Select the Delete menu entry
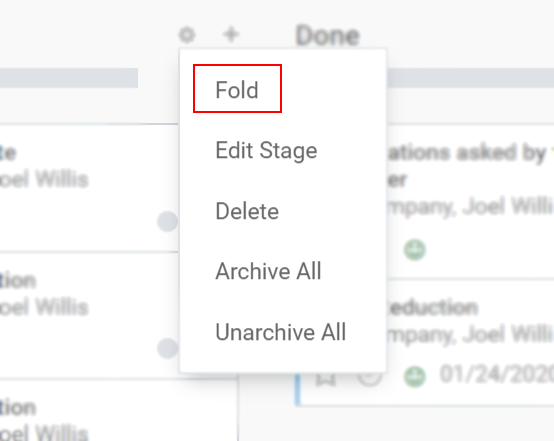Viewport: 554px width, 441px height. point(247,211)
